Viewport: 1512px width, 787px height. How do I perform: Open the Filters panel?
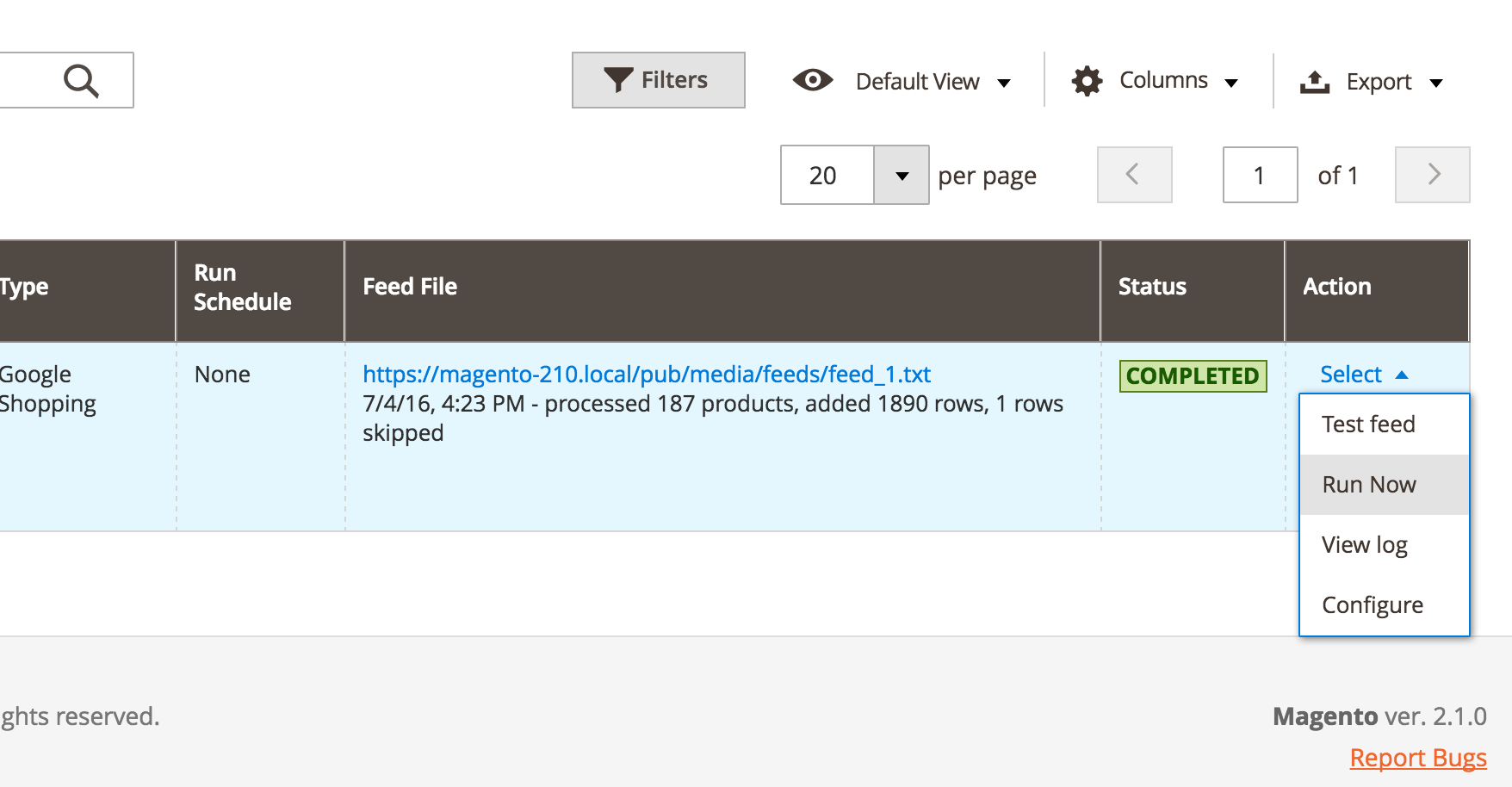click(x=659, y=80)
